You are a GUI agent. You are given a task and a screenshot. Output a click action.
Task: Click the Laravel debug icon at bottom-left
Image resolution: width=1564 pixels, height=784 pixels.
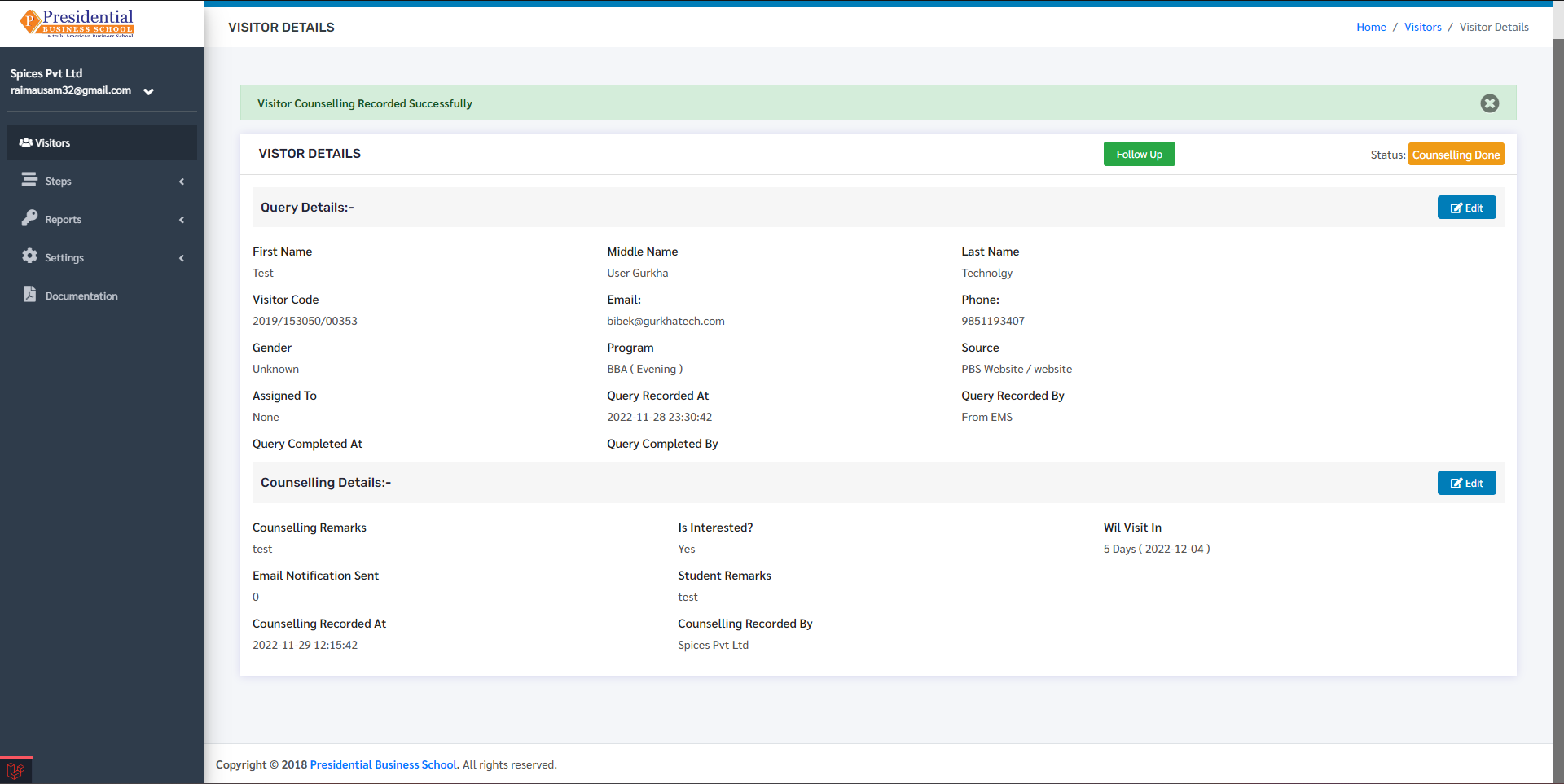(x=15, y=770)
